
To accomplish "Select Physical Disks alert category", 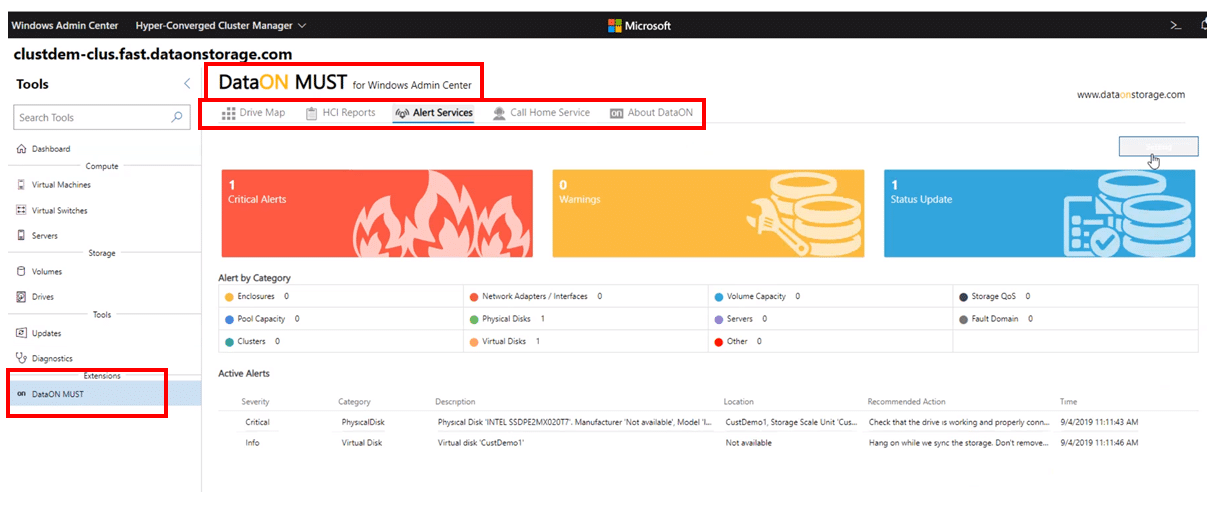I will click(x=507, y=319).
